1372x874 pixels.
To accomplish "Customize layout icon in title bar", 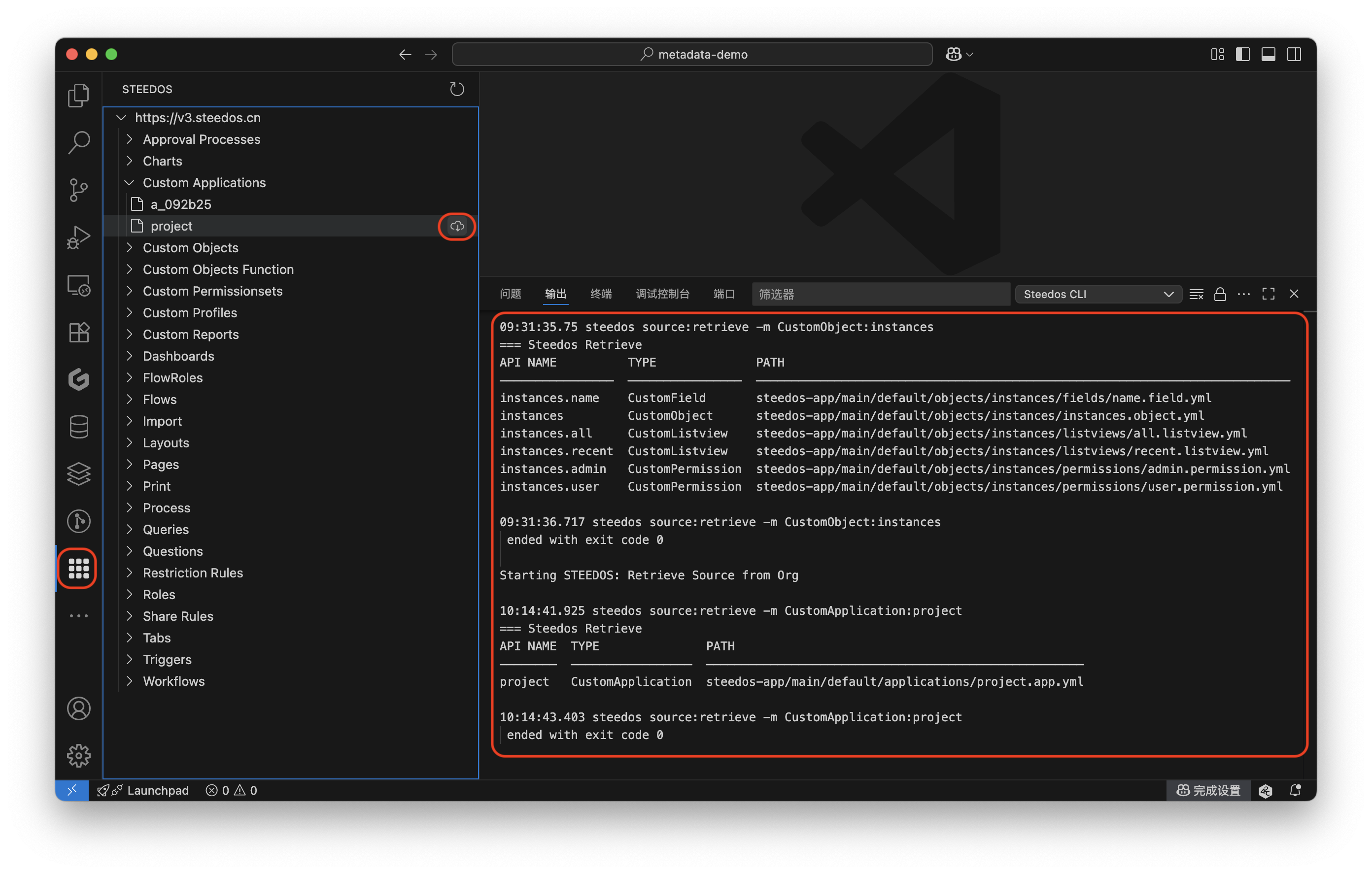I will [1218, 54].
